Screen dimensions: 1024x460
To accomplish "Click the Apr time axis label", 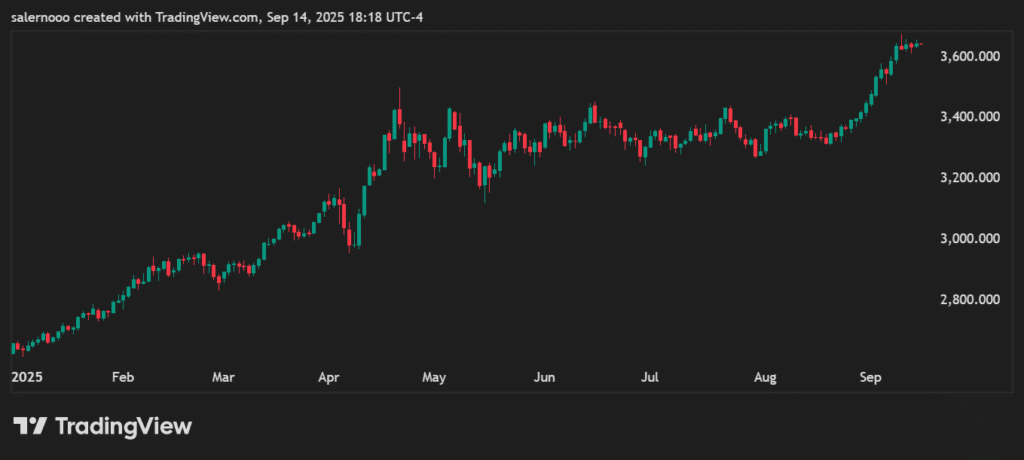I will [327, 378].
